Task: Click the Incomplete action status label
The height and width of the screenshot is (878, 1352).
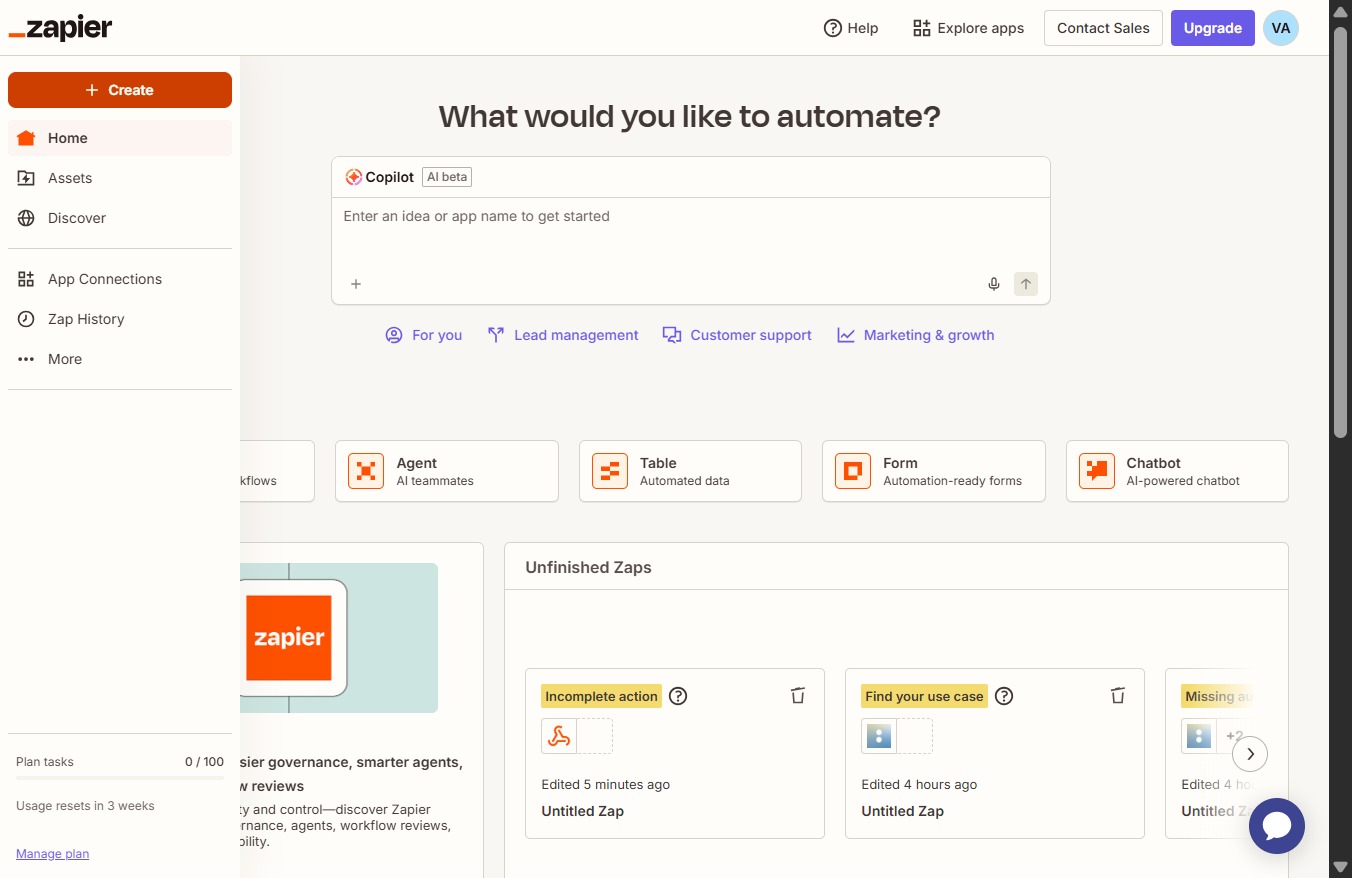Action: (601, 696)
